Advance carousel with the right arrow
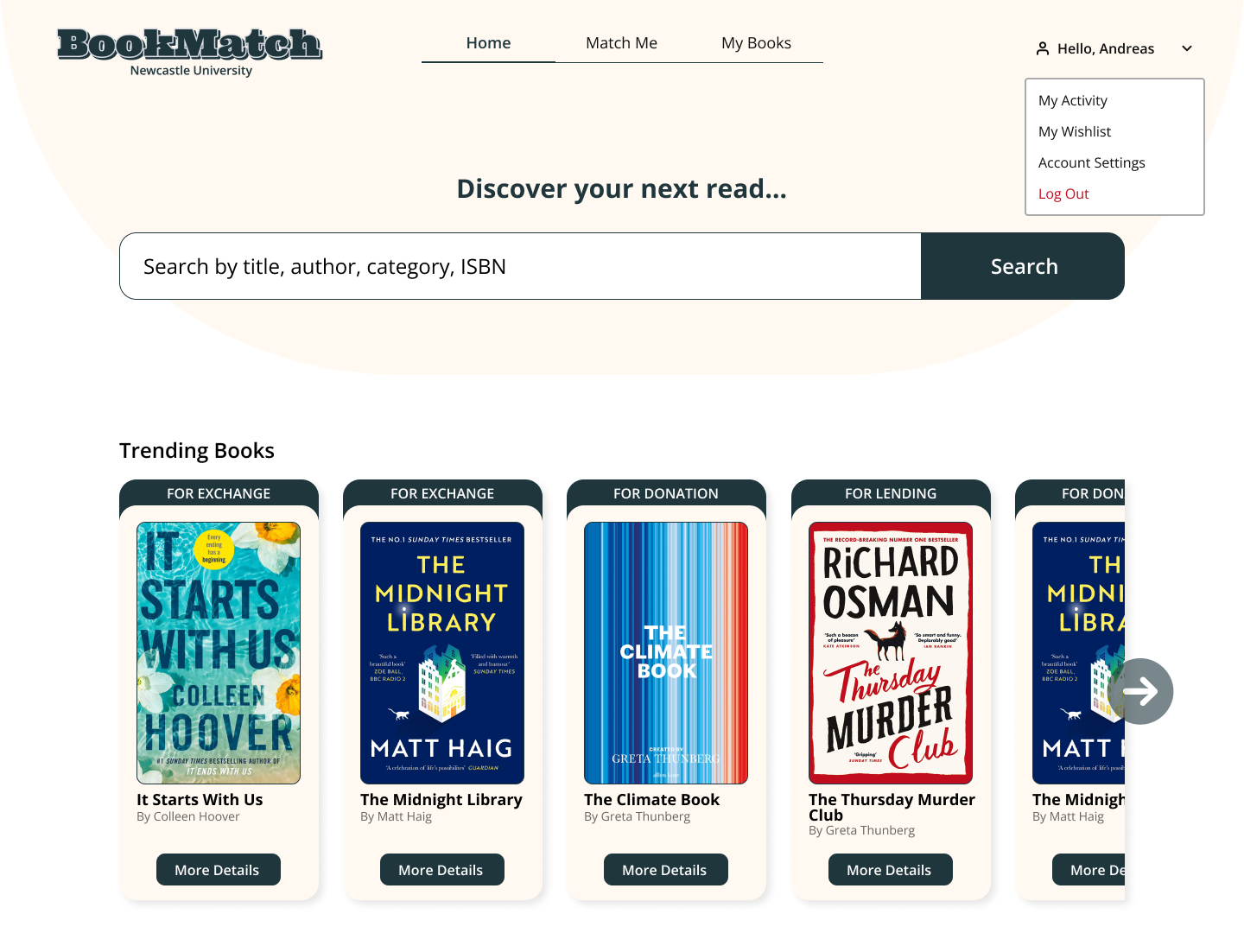The image size is (1244, 952). click(x=1140, y=691)
